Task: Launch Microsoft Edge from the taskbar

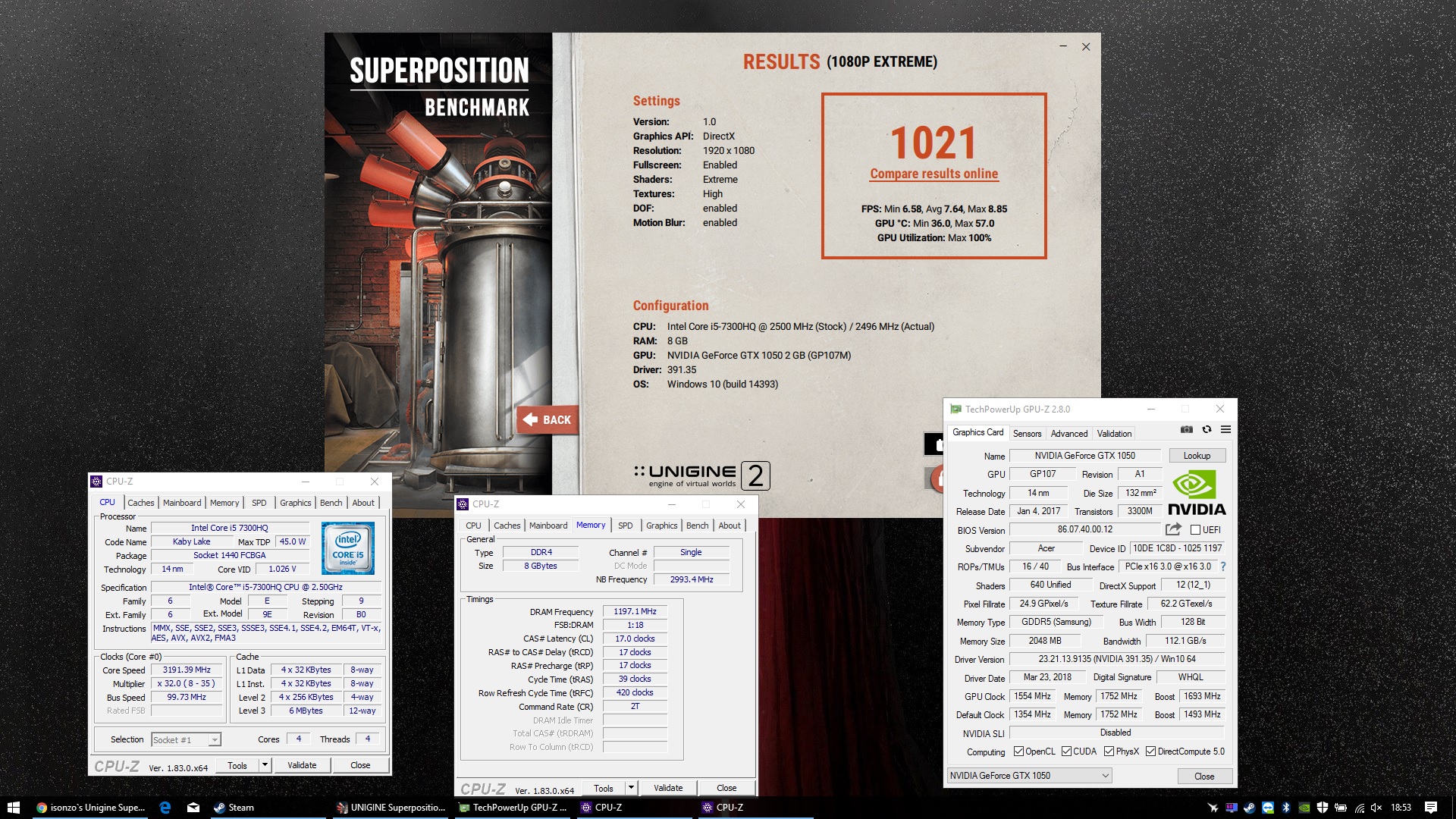Action: (165, 808)
